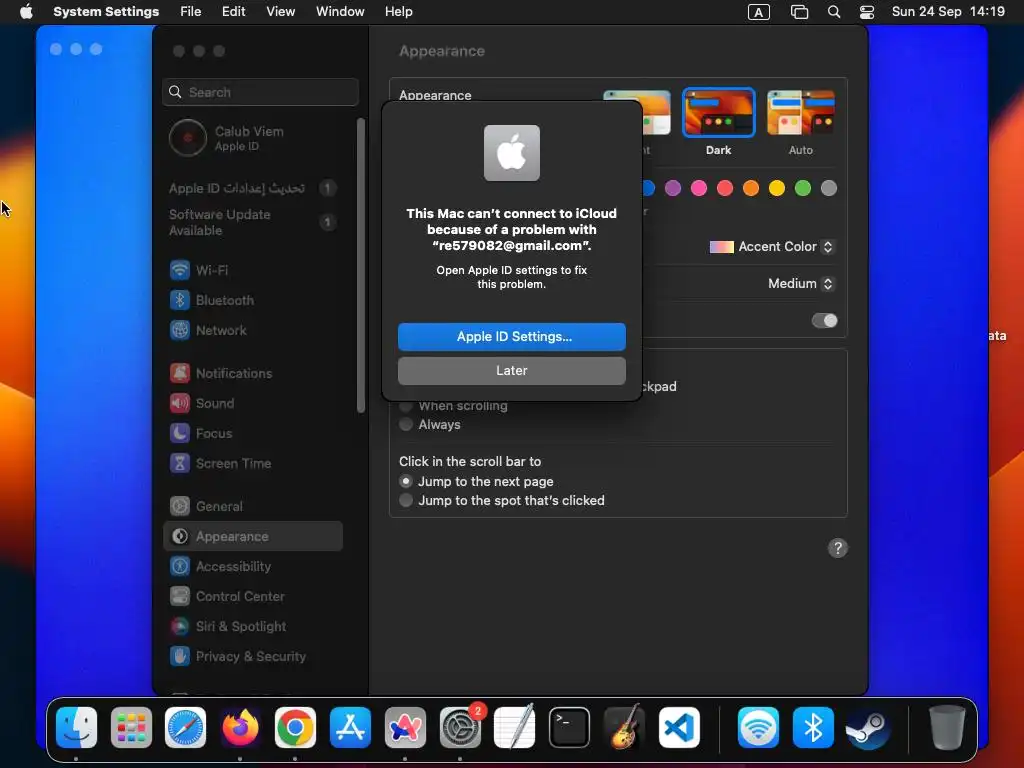This screenshot has width=1024, height=768.
Task: Select Appearance row in sidebar
Action: pos(253,537)
